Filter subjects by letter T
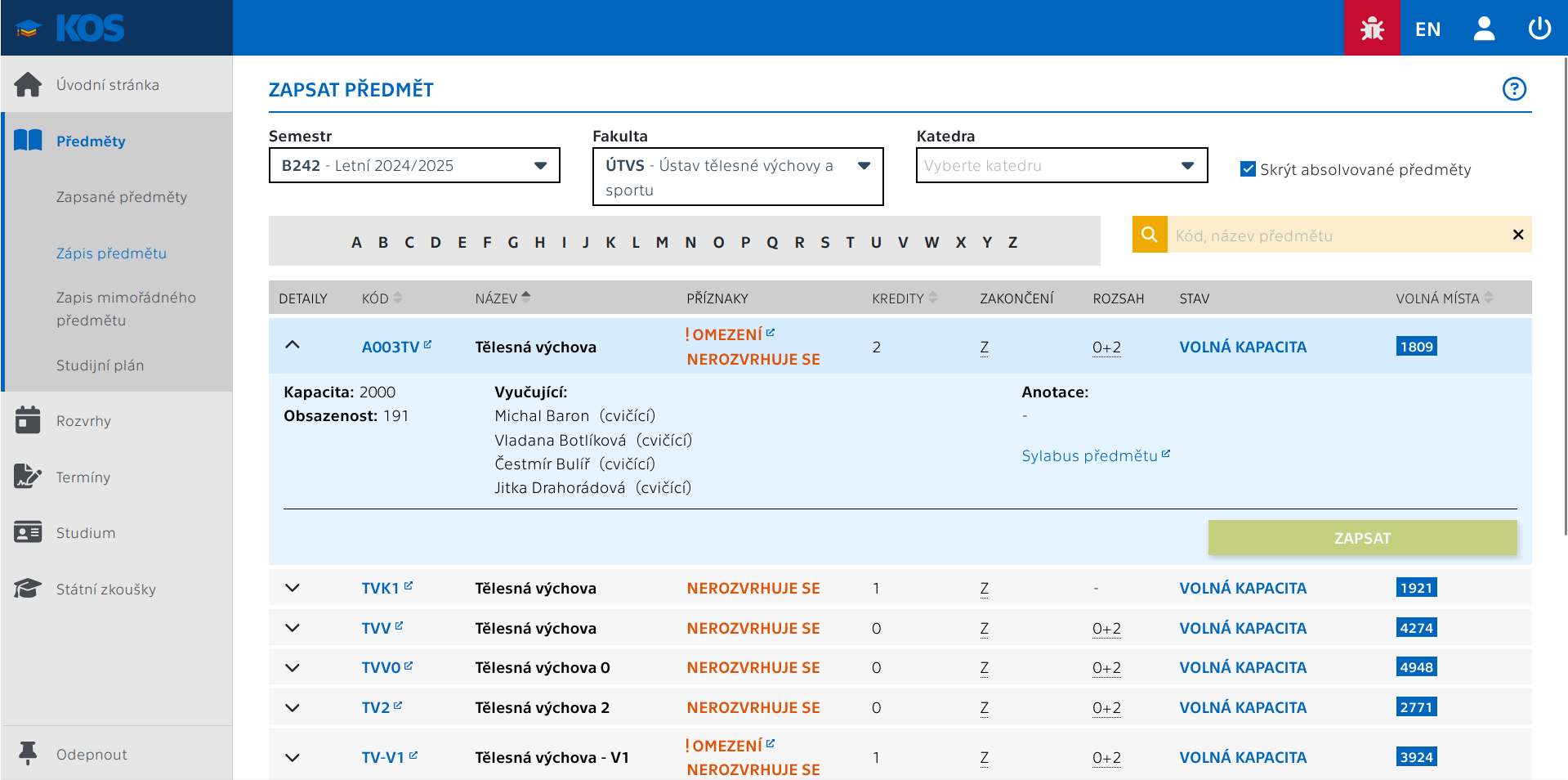1568x780 pixels. [850, 242]
